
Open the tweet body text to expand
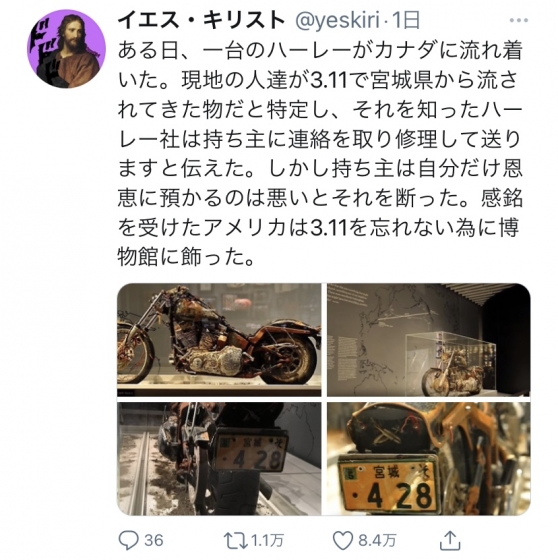pos(320,154)
